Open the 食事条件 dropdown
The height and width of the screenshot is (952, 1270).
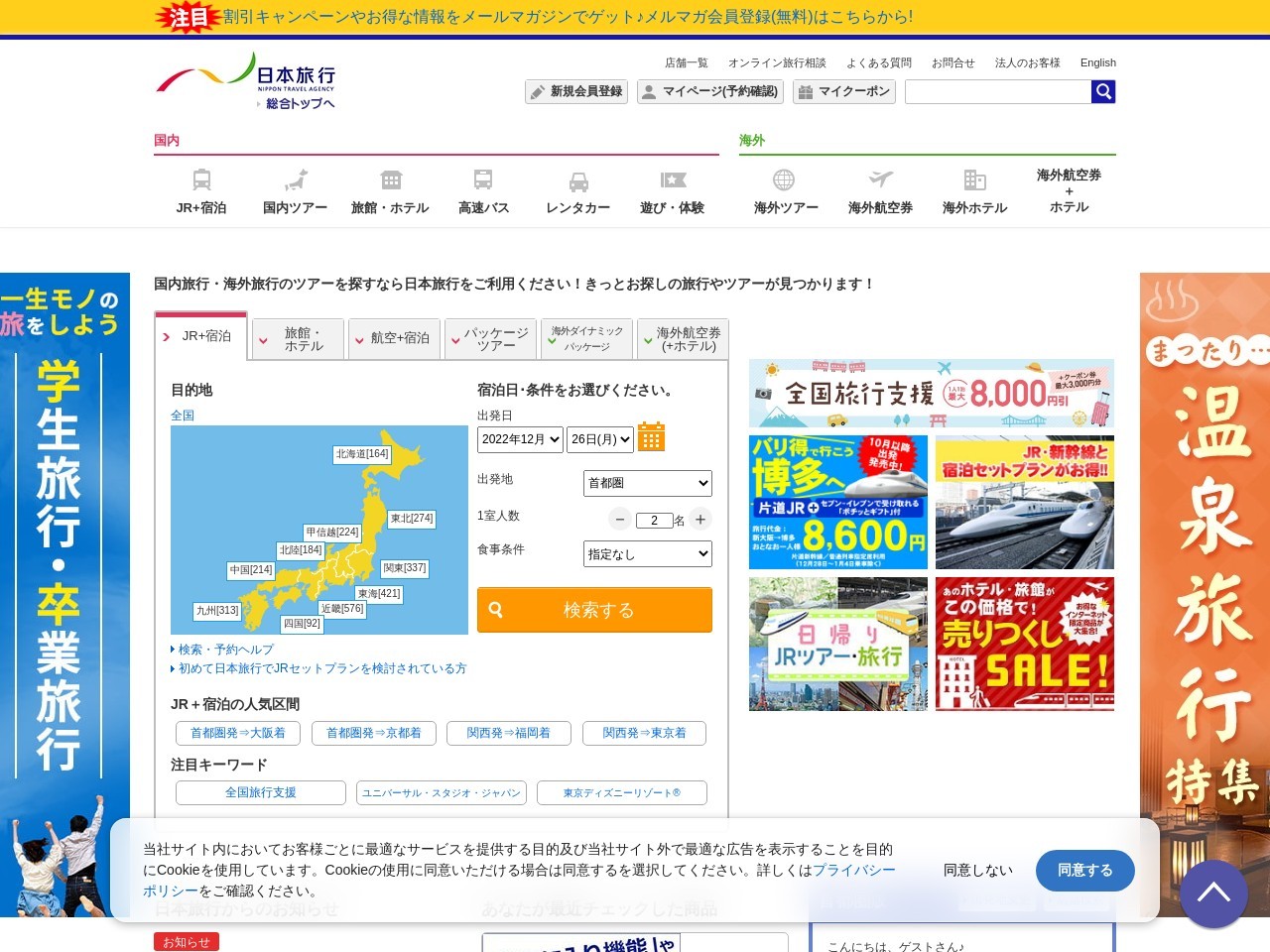(x=648, y=554)
